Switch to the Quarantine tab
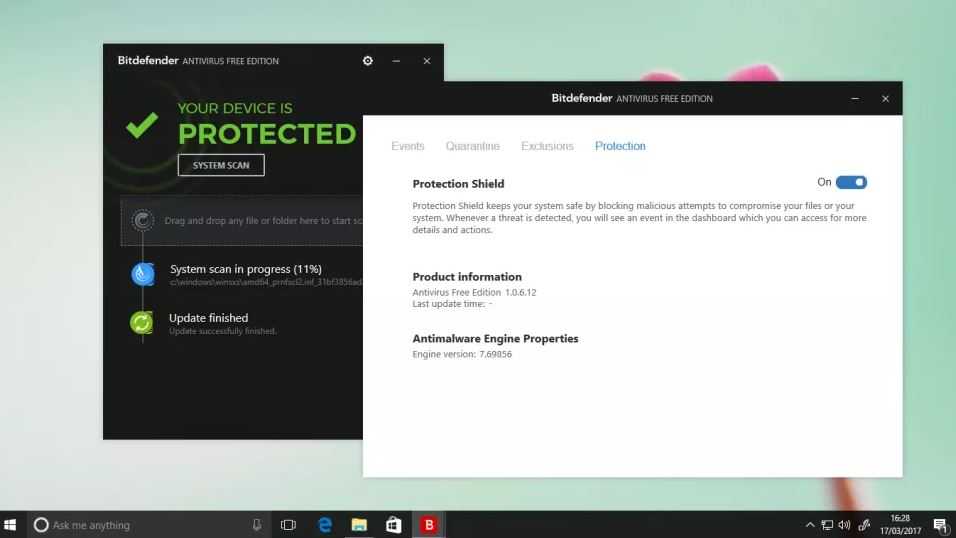This screenshot has height=538, width=956. click(473, 146)
